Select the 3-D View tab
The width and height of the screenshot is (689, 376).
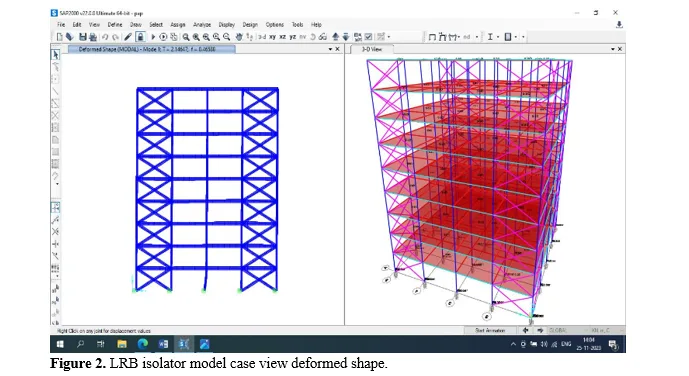[x=372, y=49]
